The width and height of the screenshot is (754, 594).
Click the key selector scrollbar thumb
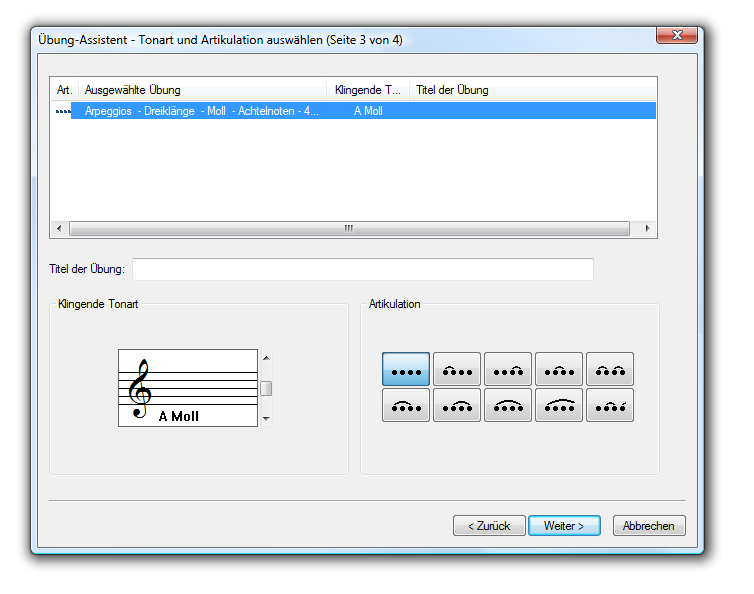[266, 388]
